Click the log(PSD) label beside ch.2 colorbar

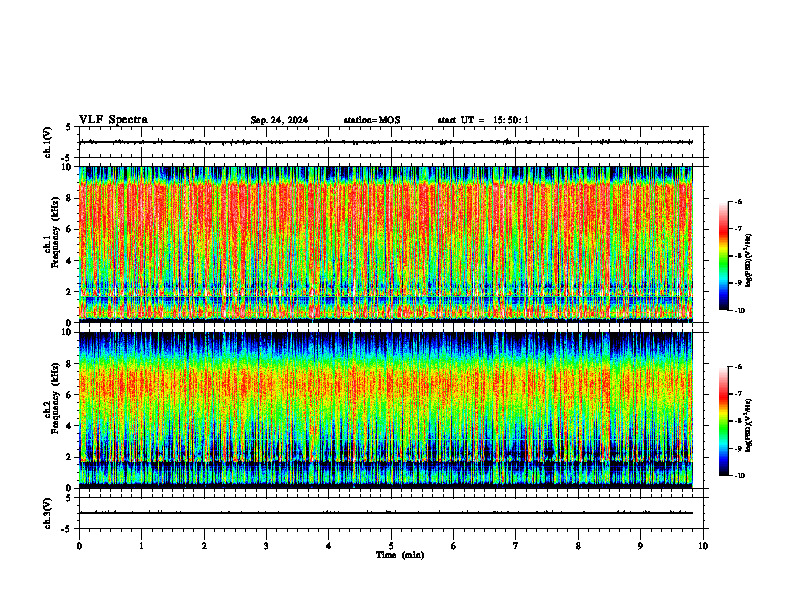coord(749,425)
